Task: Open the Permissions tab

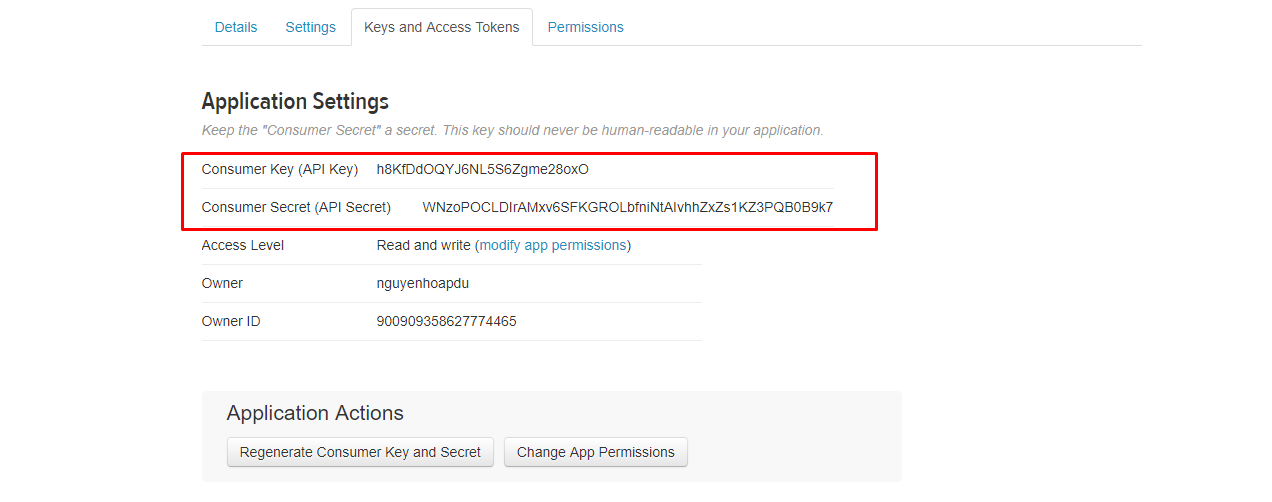Action: tap(586, 27)
